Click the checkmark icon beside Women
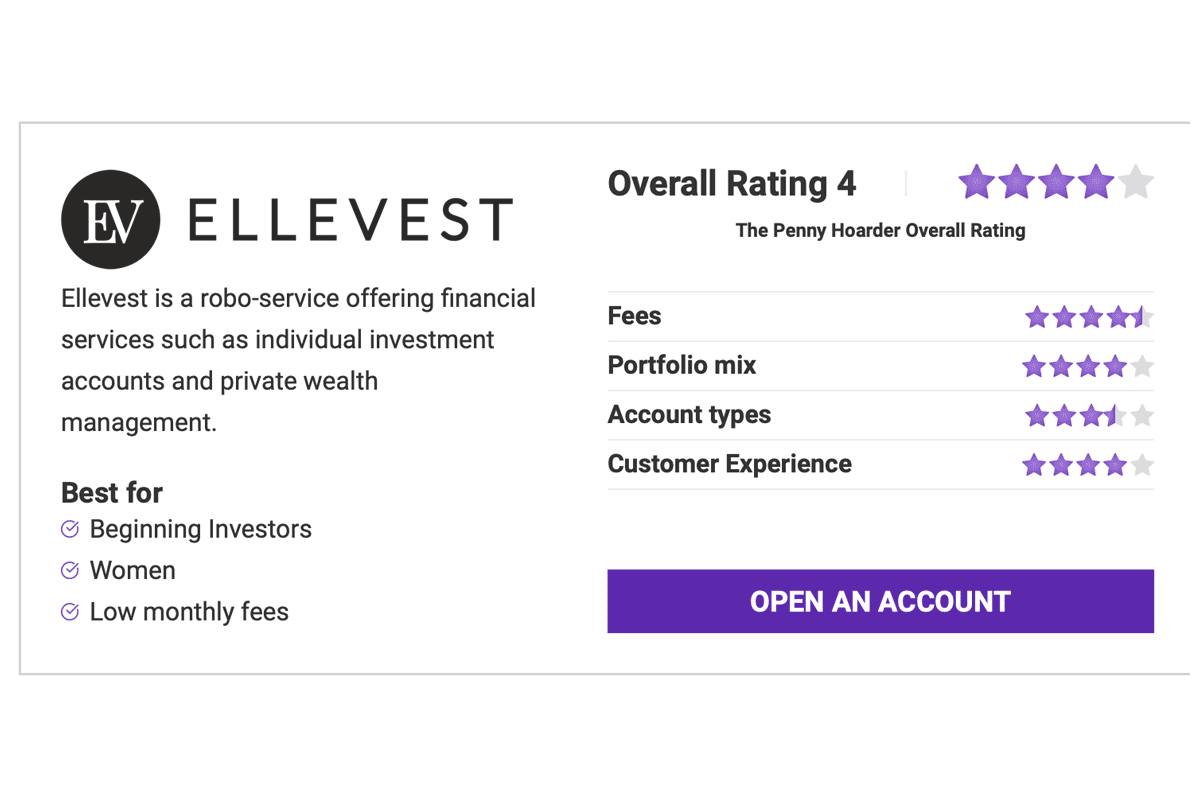The height and width of the screenshot is (800, 1200). point(70,570)
